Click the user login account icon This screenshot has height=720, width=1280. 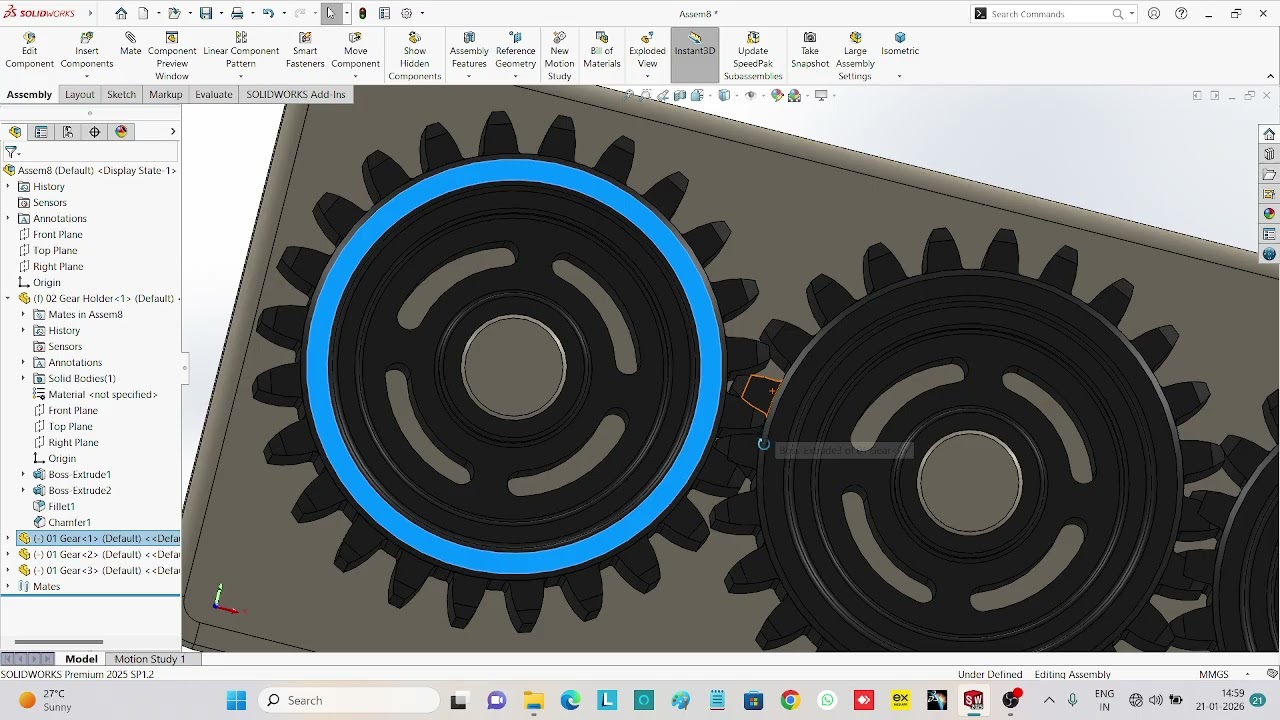[1154, 13]
